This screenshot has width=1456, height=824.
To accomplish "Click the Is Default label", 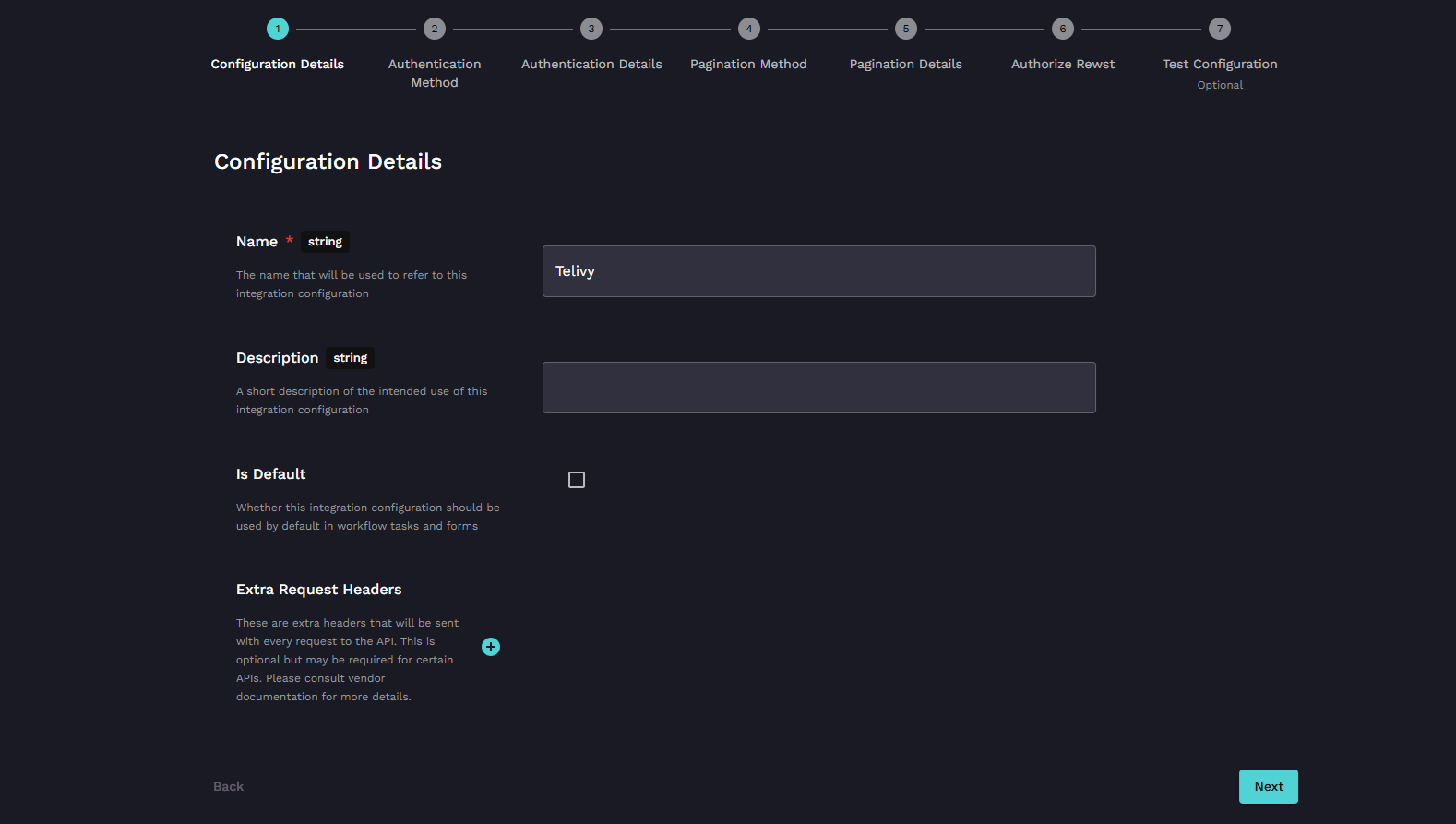I will click(271, 474).
